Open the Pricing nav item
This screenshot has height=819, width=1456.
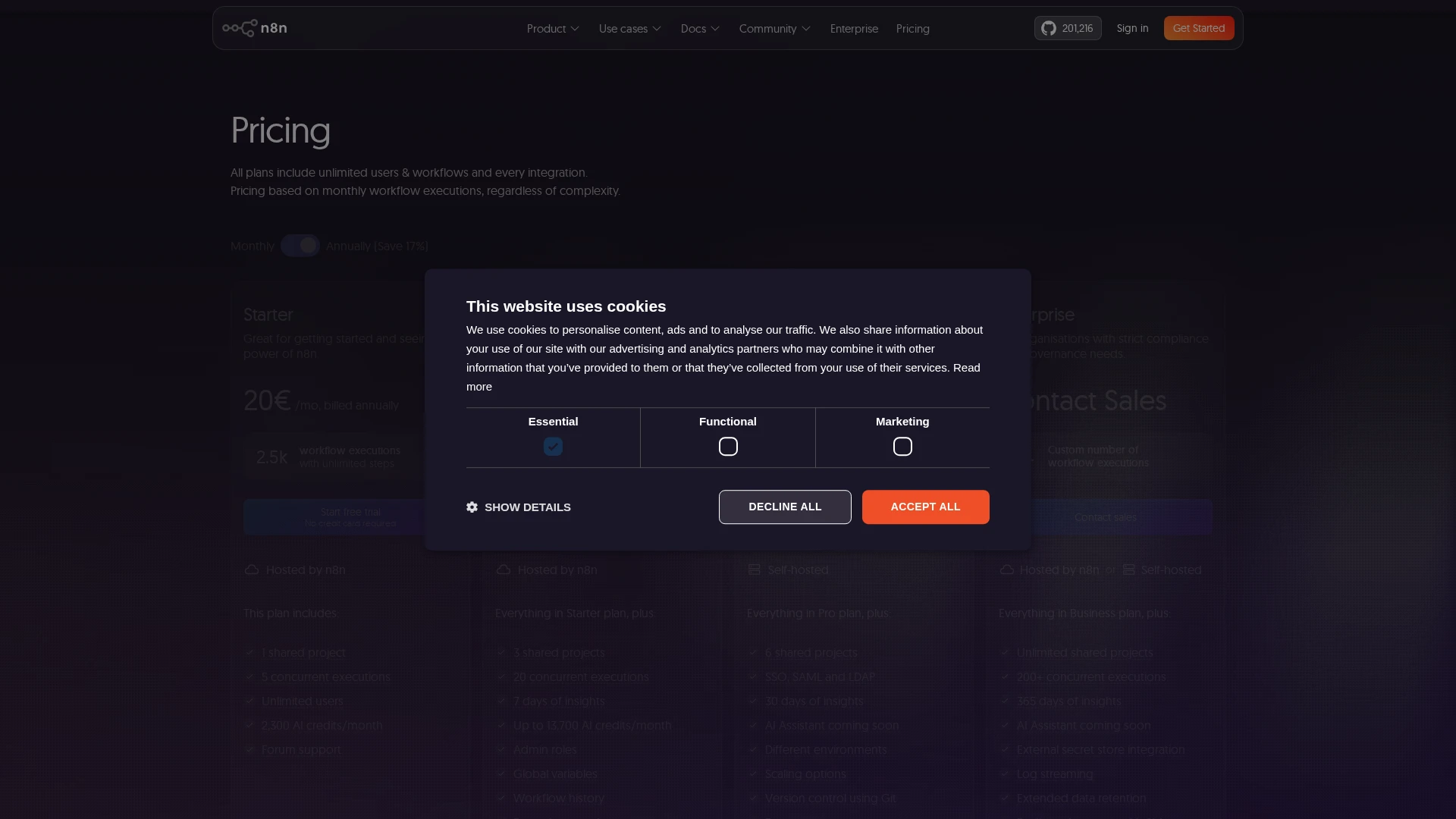913,29
